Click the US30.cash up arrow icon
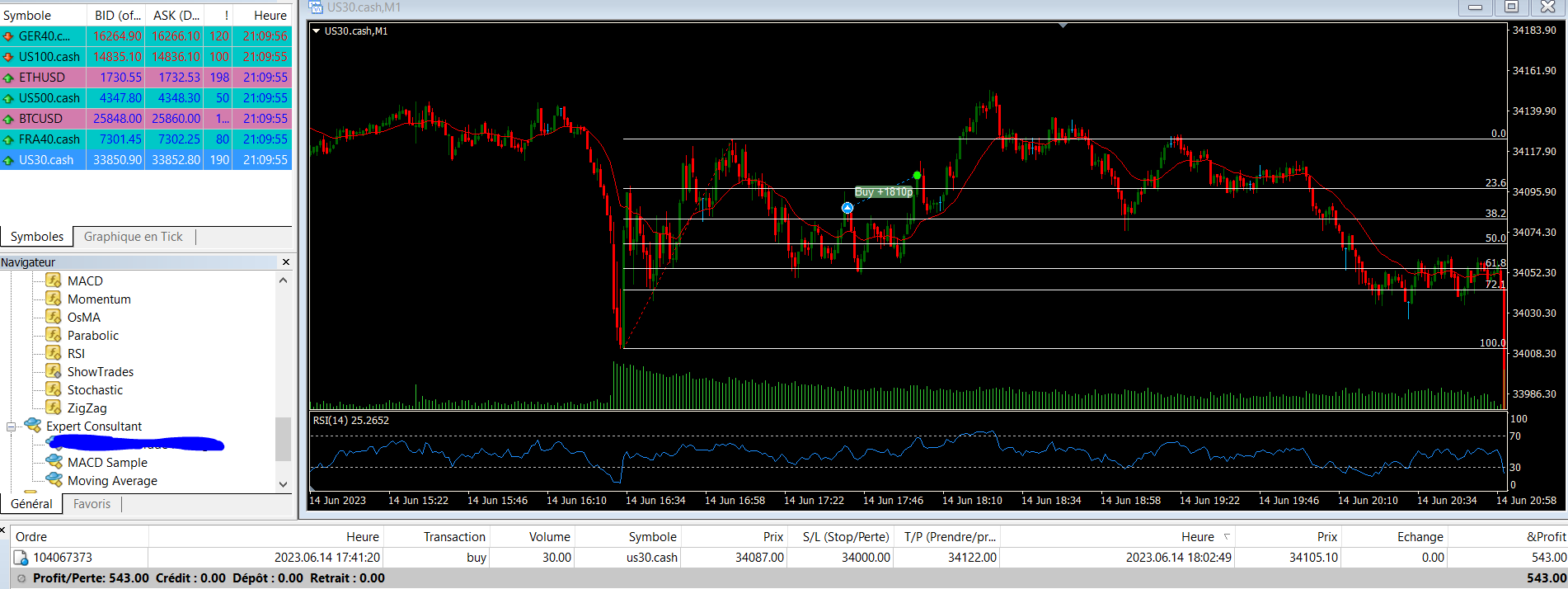Viewport: 1568px width, 589px height. point(8,160)
